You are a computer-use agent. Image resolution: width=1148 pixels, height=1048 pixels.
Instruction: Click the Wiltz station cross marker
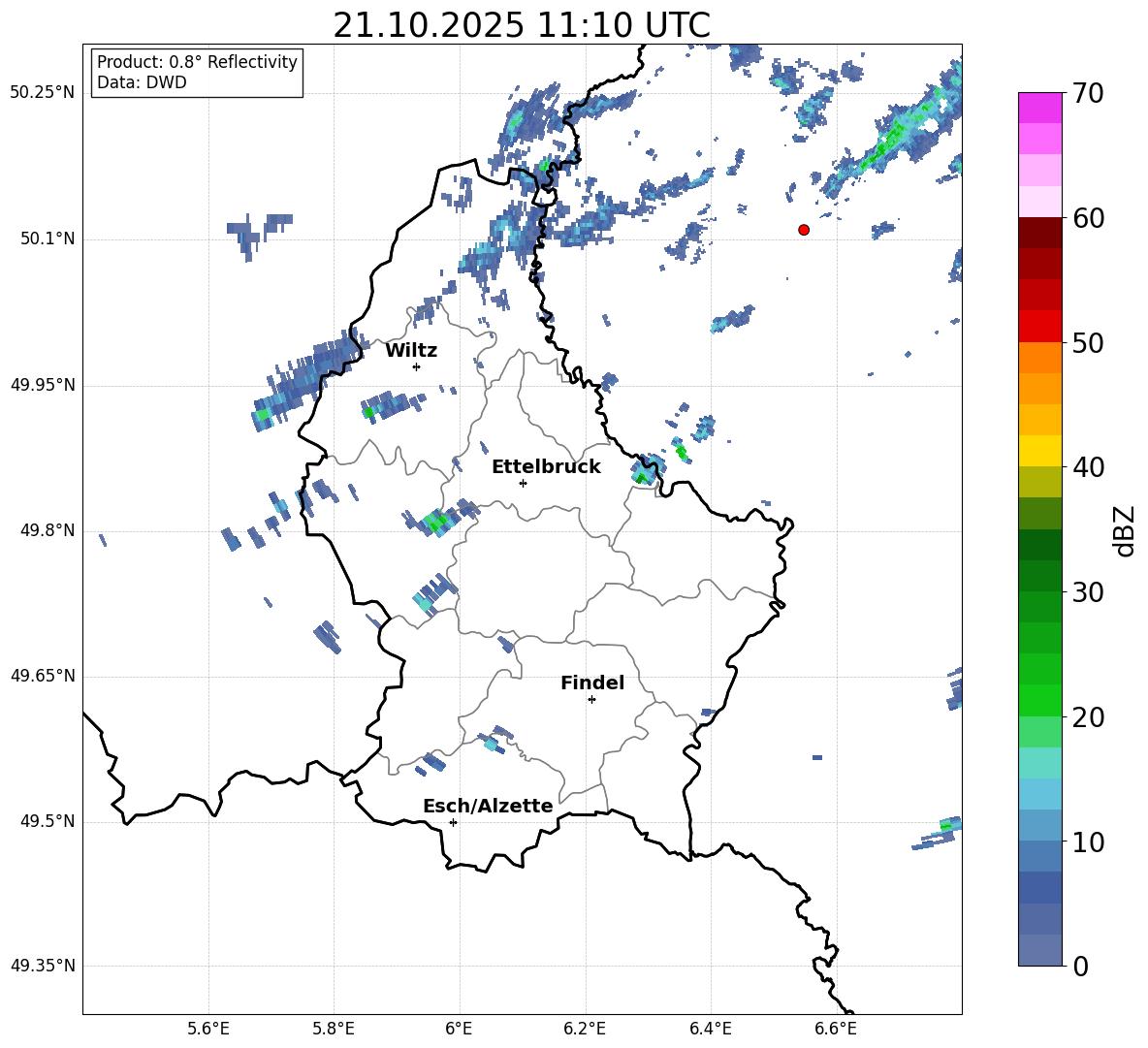[417, 366]
